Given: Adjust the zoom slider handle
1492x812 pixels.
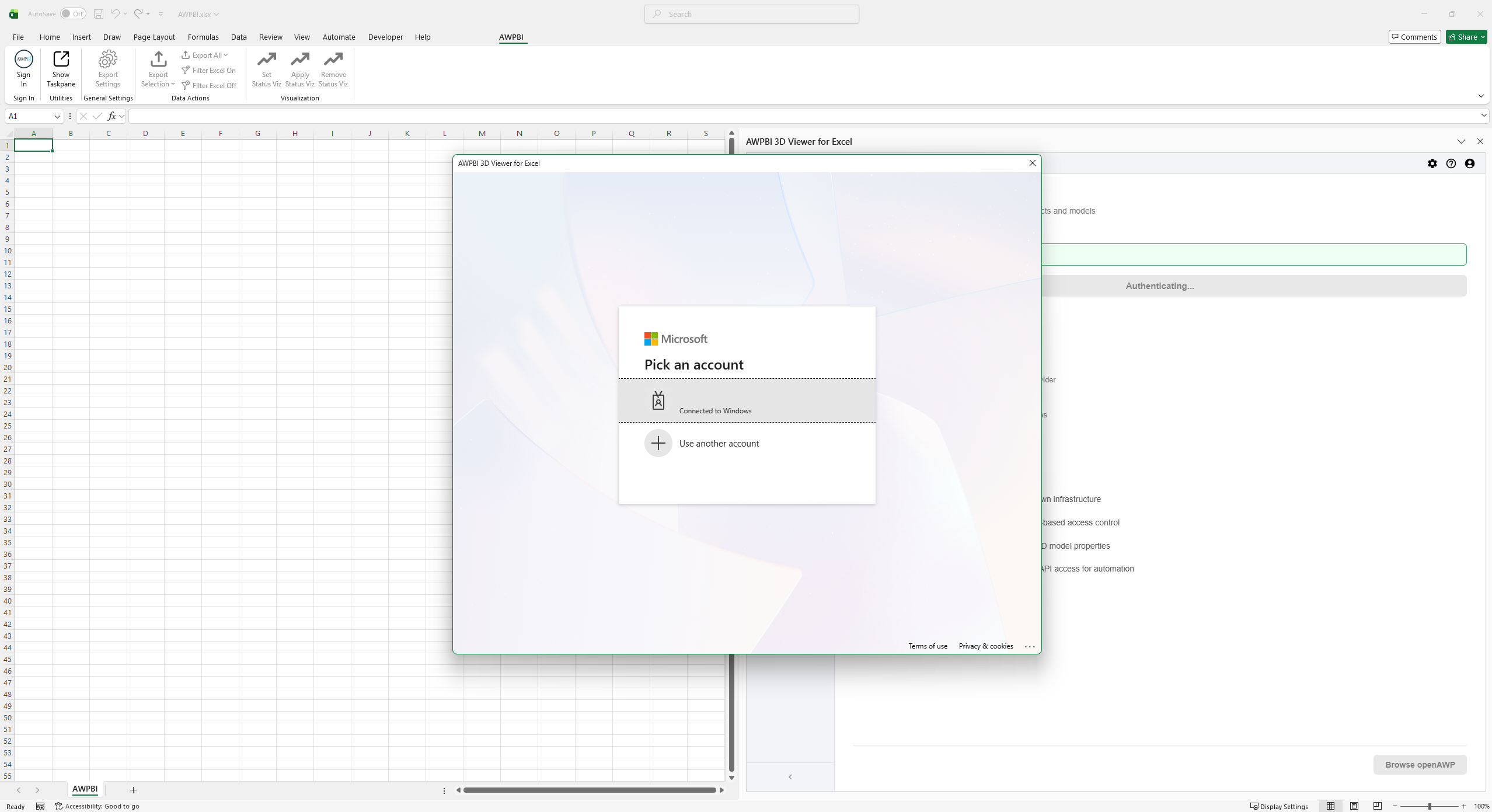Looking at the screenshot, I should pos(1430,806).
